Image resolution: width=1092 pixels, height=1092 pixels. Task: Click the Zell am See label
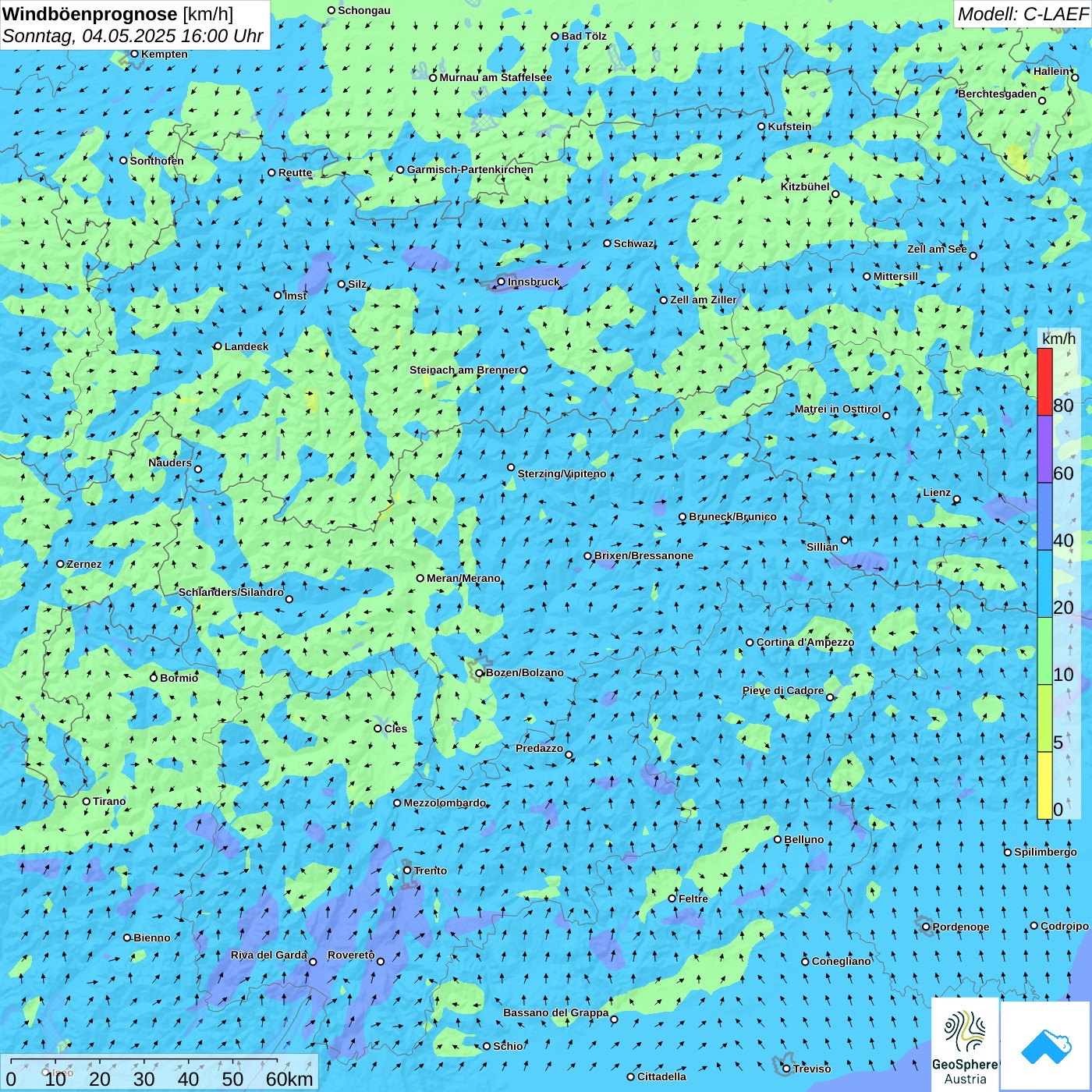937,249
